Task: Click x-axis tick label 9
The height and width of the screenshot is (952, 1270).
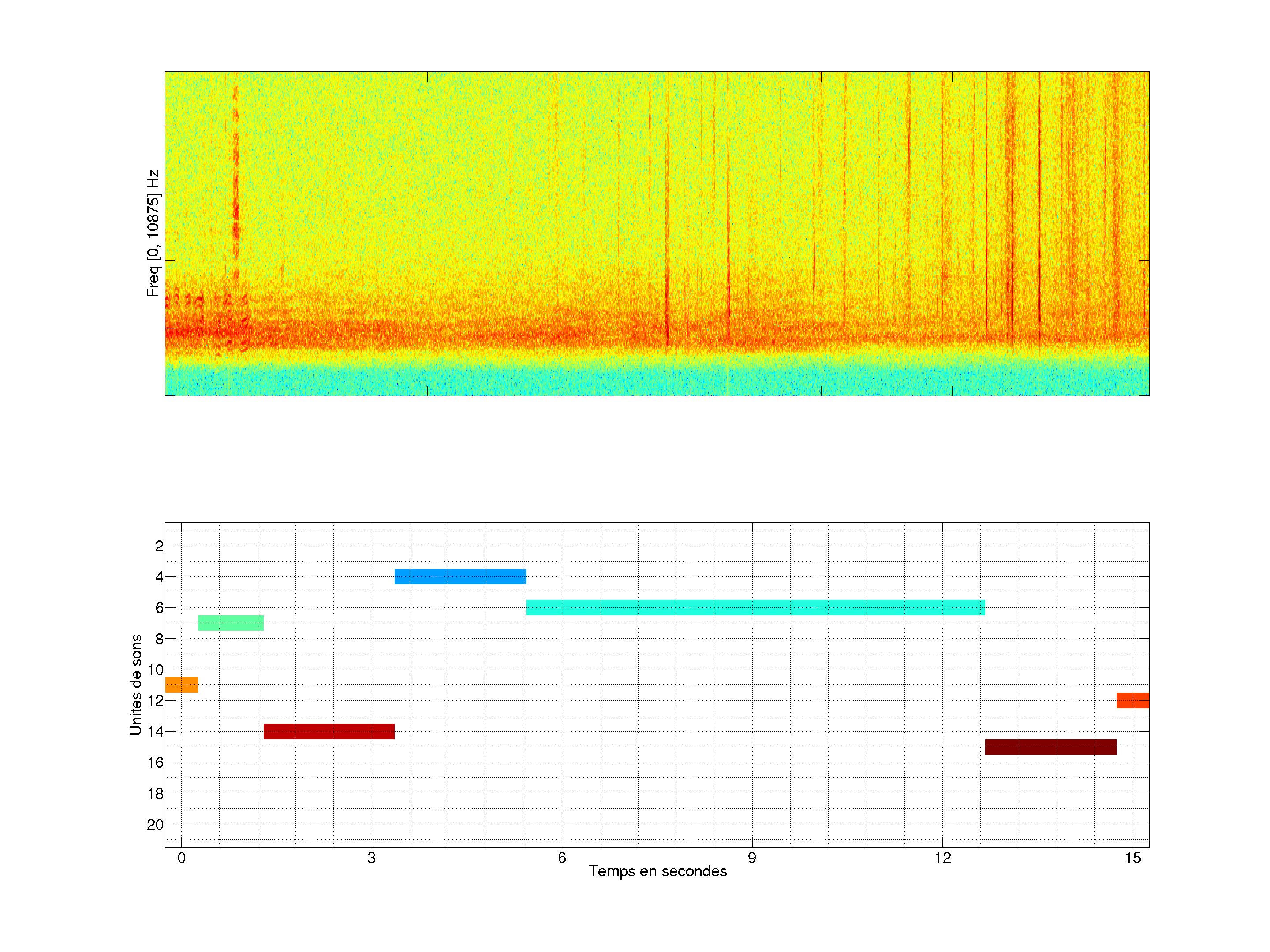Action: pyautogui.click(x=752, y=859)
